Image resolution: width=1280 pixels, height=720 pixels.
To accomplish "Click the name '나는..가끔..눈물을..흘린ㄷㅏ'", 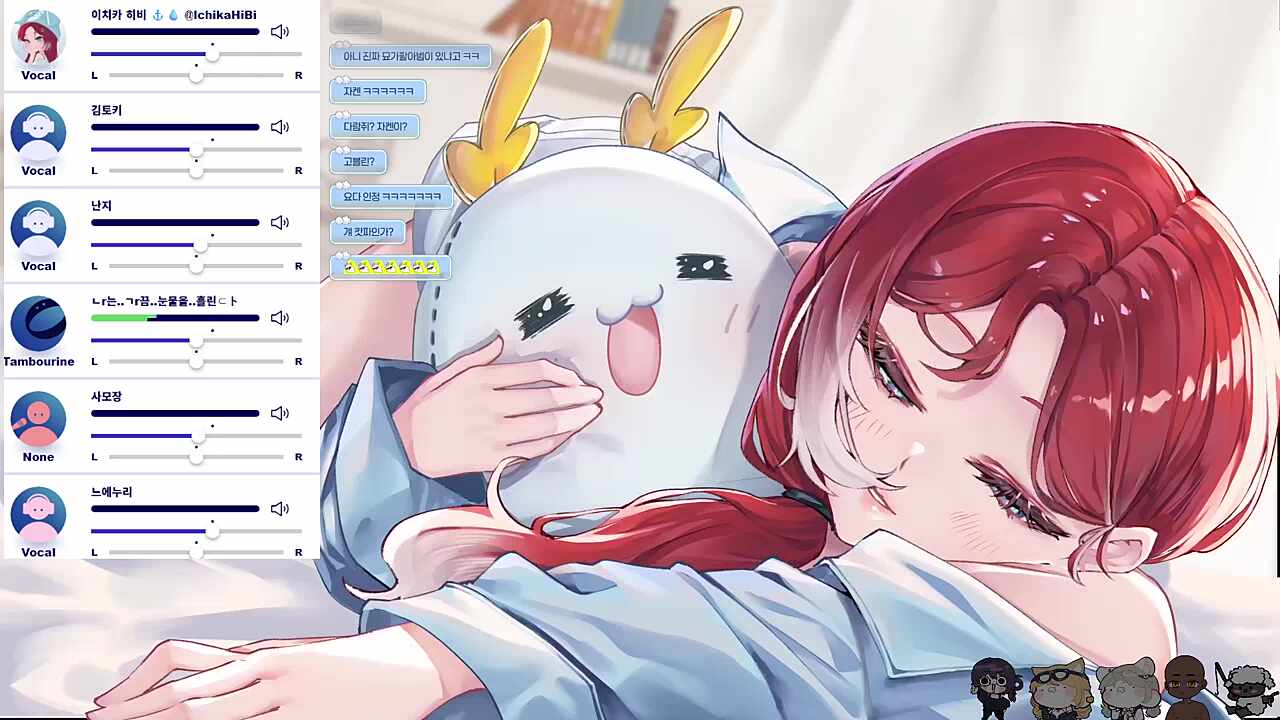I will [165, 301].
